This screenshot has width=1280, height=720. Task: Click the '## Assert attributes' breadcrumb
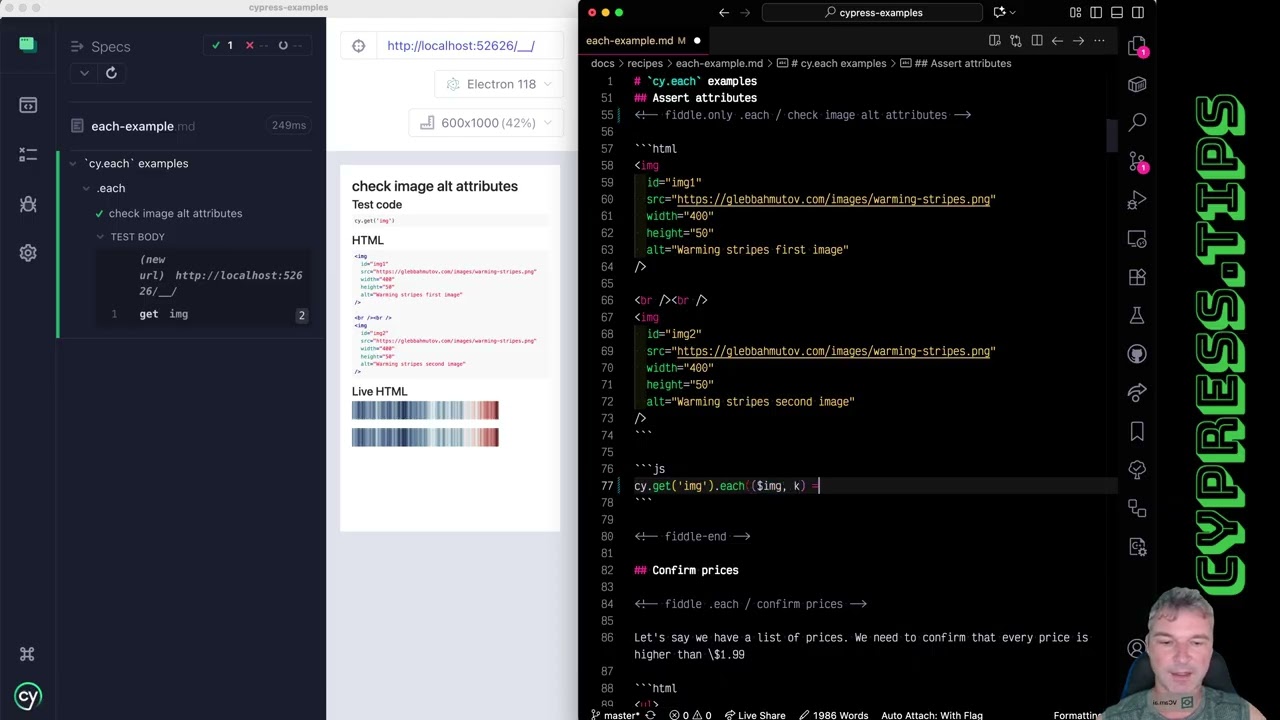[x=956, y=63]
